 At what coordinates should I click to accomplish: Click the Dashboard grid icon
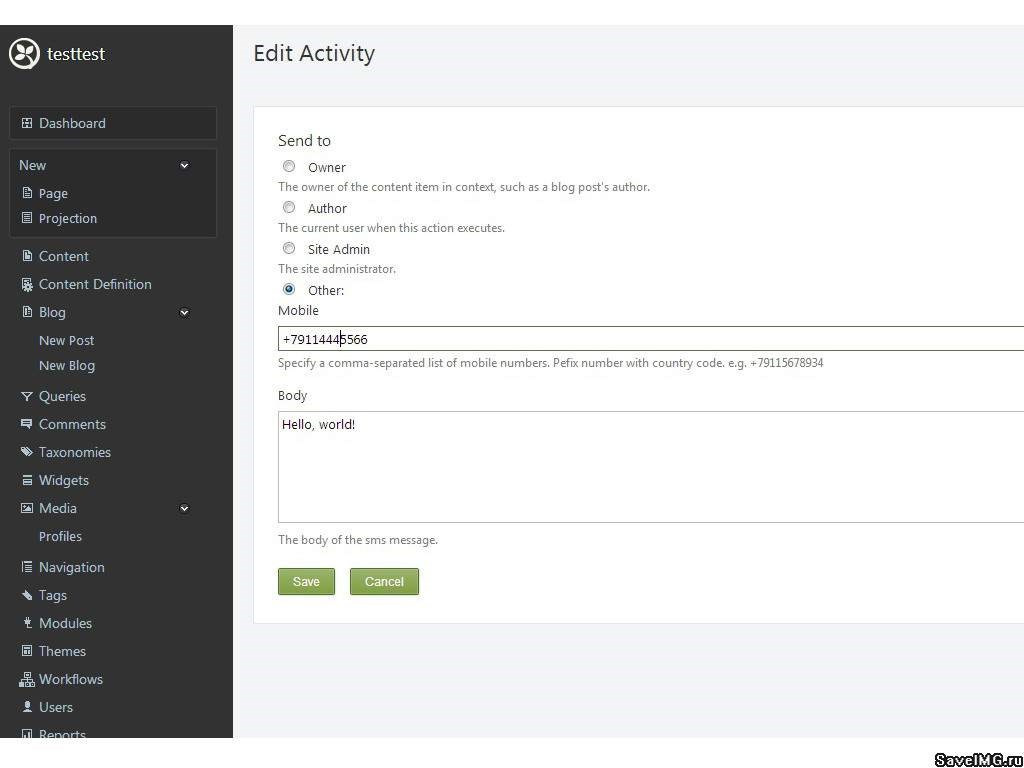27,123
